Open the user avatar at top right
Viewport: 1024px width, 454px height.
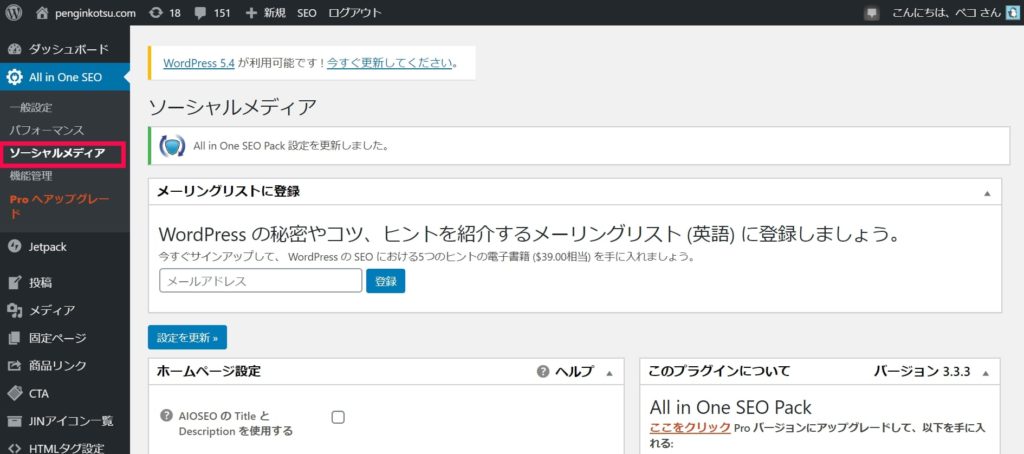[1012, 12]
